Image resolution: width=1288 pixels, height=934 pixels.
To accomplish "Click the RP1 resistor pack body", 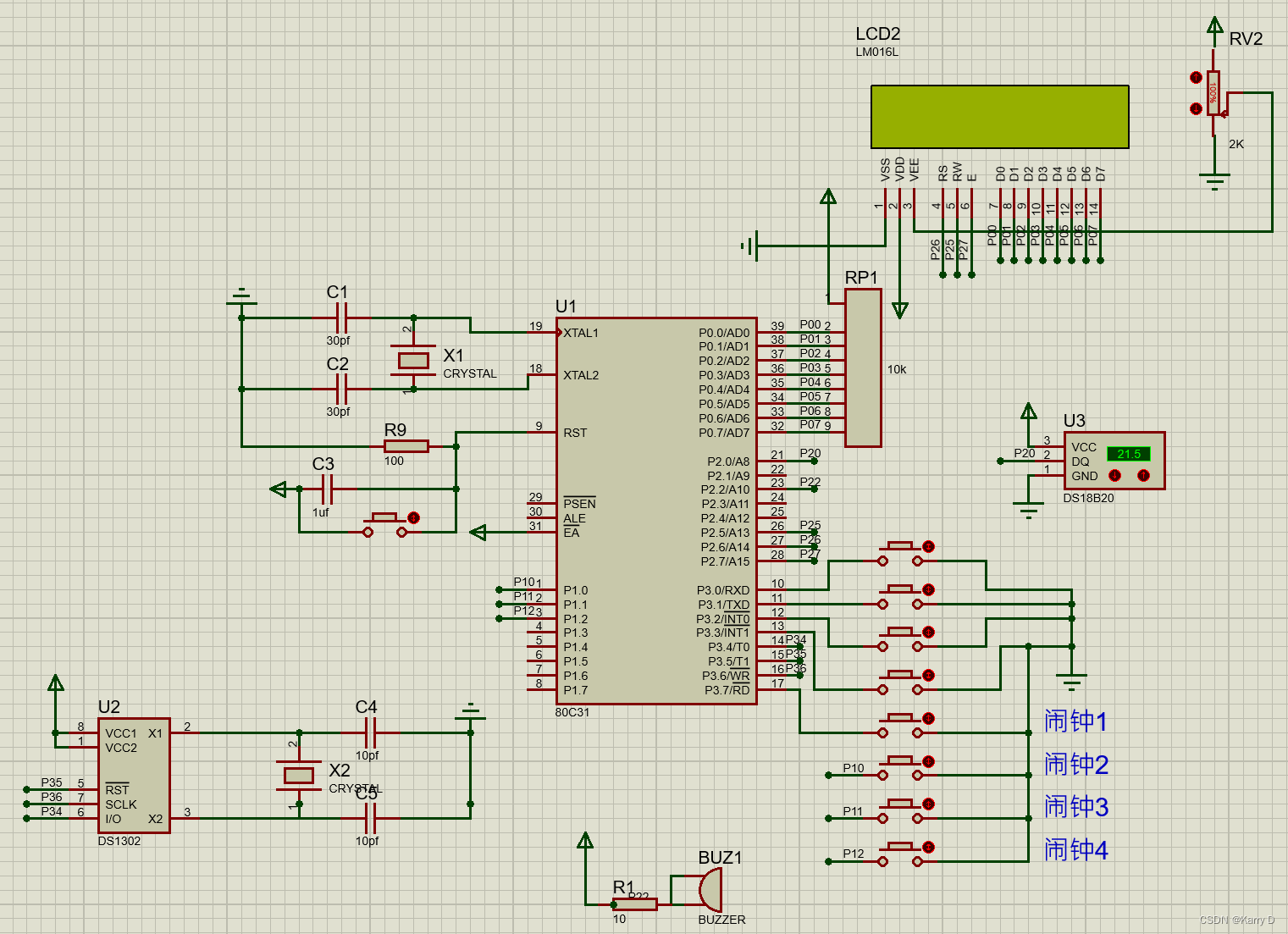I will point(863,368).
